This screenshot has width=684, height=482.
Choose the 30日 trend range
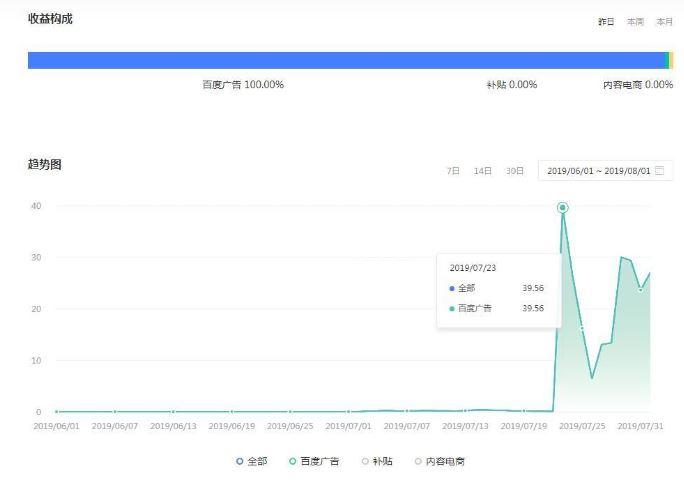[x=514, y=171]
